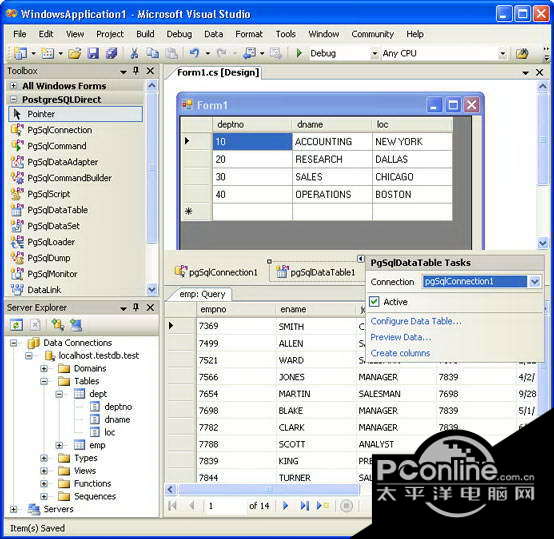Select PgSqlCommand toolbox component
554x539 pixels.
57,146
